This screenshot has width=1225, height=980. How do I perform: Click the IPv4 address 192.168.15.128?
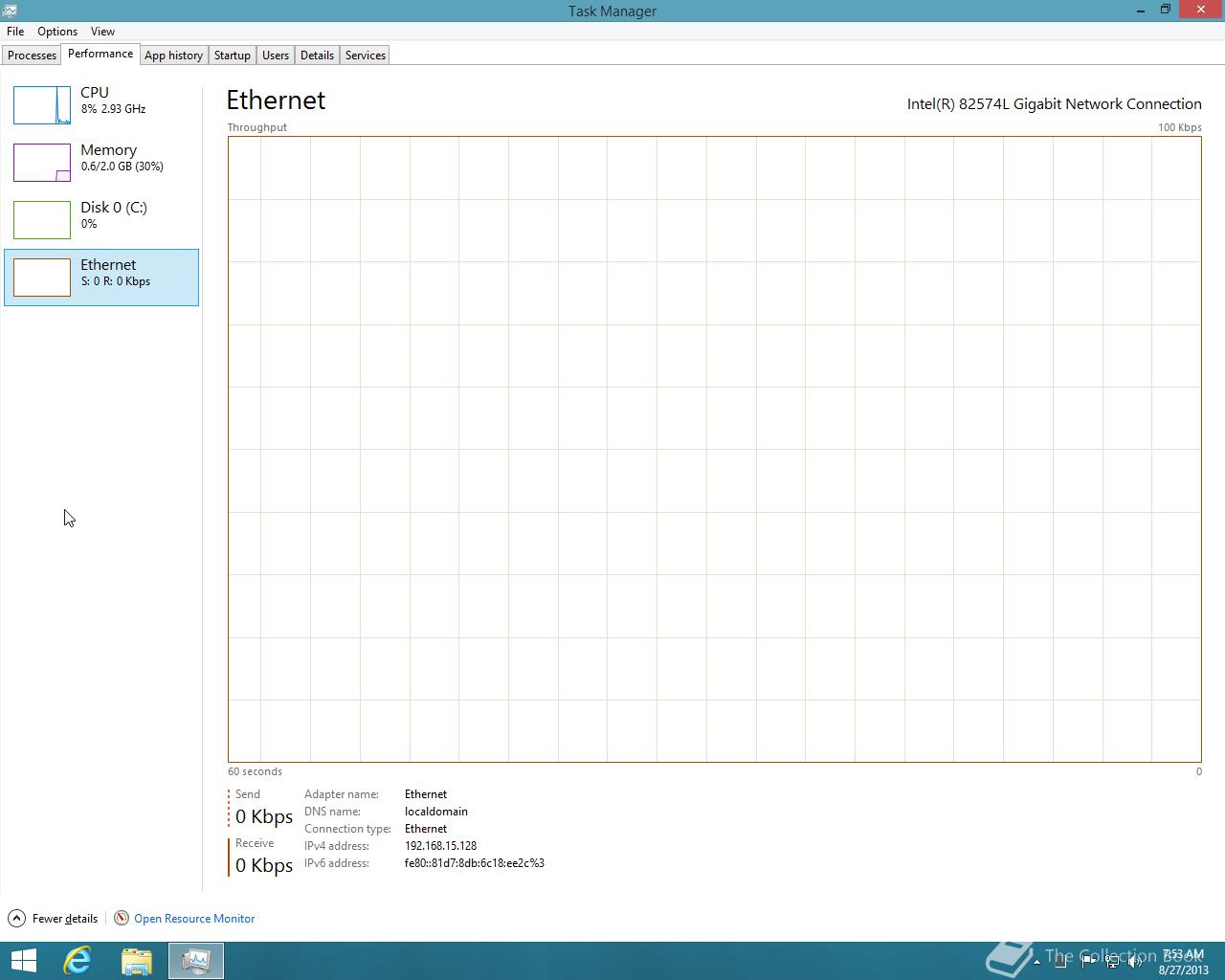[440, 846]
